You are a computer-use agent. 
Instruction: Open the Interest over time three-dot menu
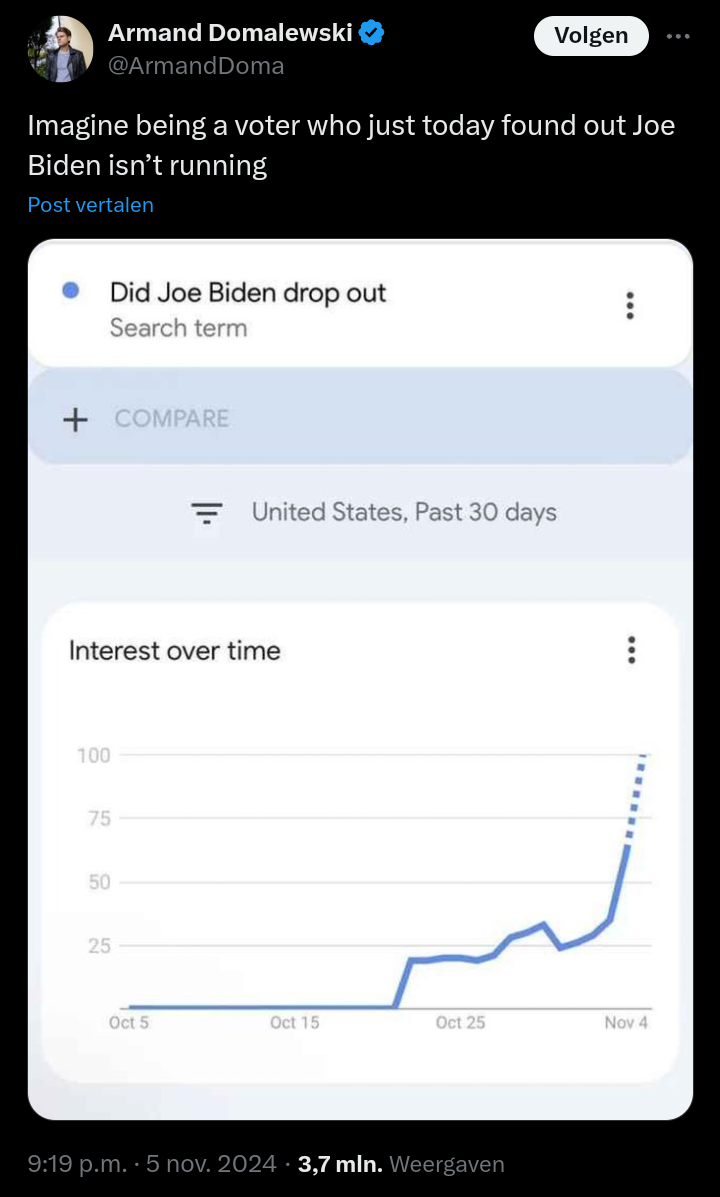pos(631,650)
